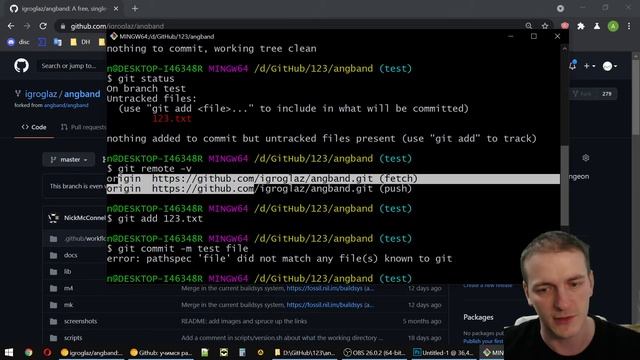Switch to the Pull requests tab
The width and height of the screenshot is (640, 360).
point(84,127)
